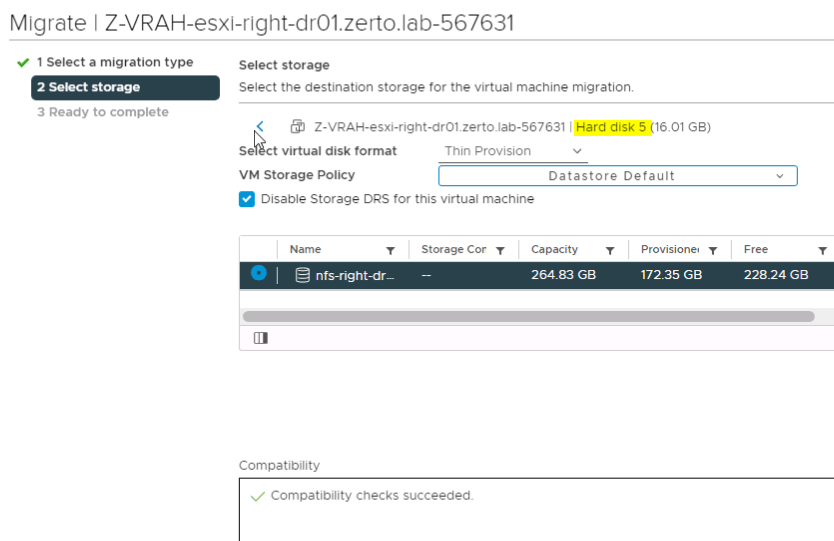The height and width of the screenshot is (541, 834).
Task: Sort by the Capacity column header
Action: 554,250
